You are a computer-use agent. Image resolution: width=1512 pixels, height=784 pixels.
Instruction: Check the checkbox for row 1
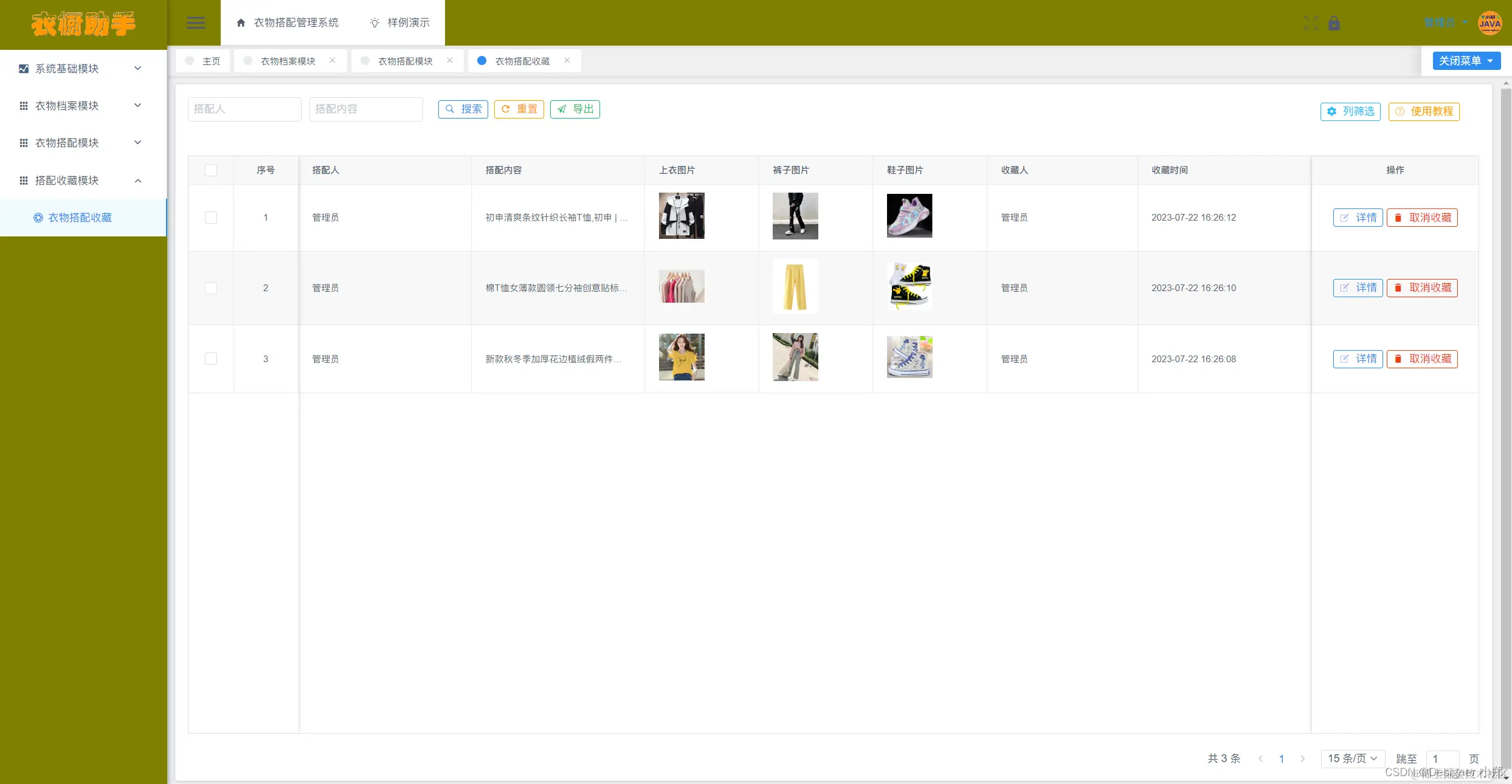tap(211, 218)
